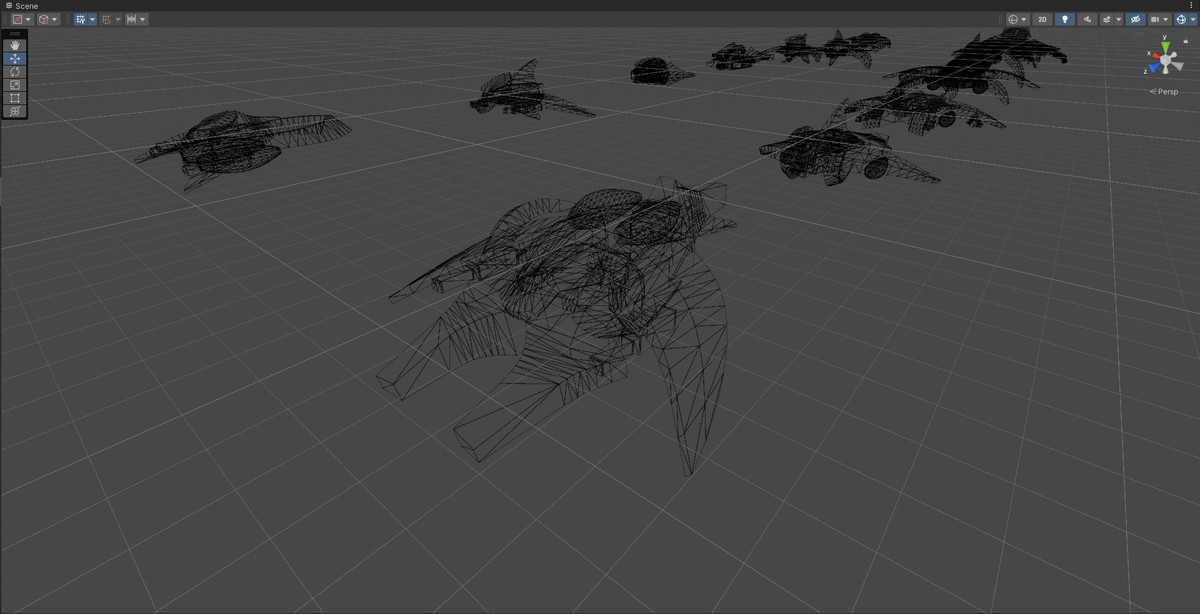Click the scene effects layers icon
This screenshot has width=1200, height=614.
click(1106, 19)
